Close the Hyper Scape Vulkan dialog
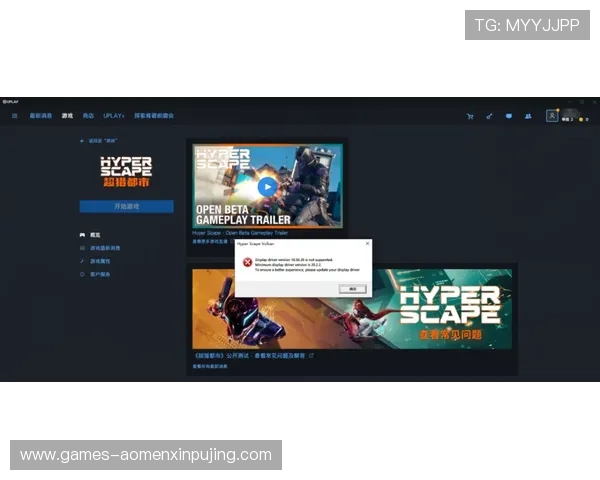The width and height of the screenshot is (600, 480). click(367, 243)
